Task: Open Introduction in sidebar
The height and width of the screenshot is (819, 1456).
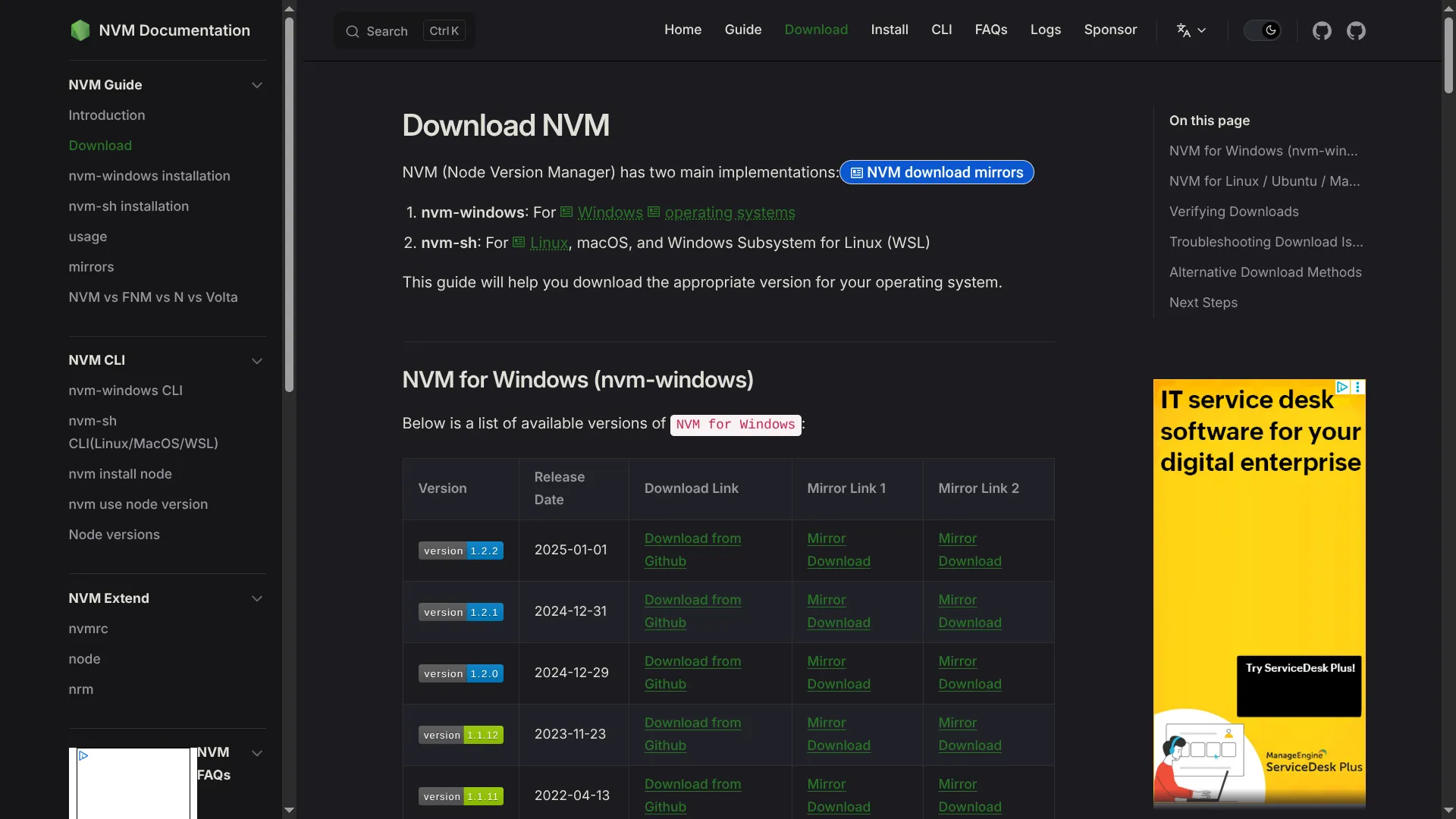Action: (106, 115)
